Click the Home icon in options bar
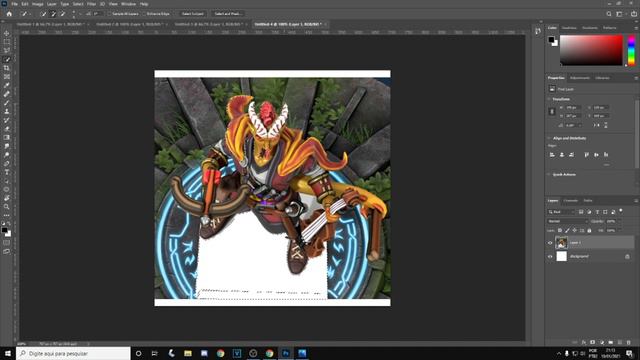This screenshot has height=360, width=640. click(9, 14)
